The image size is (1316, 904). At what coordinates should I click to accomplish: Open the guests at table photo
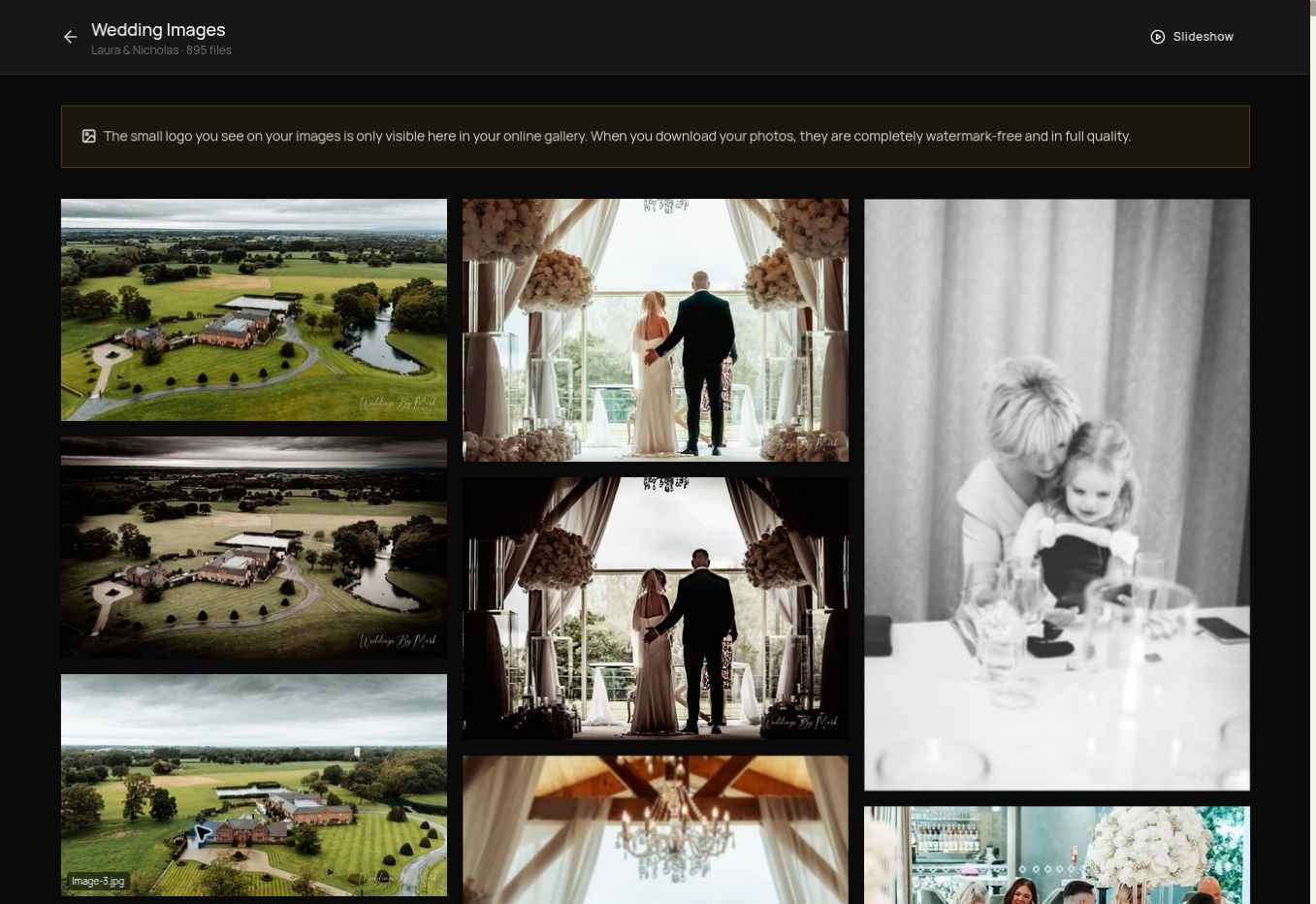pyautogui.click(x=1057, y=855)
